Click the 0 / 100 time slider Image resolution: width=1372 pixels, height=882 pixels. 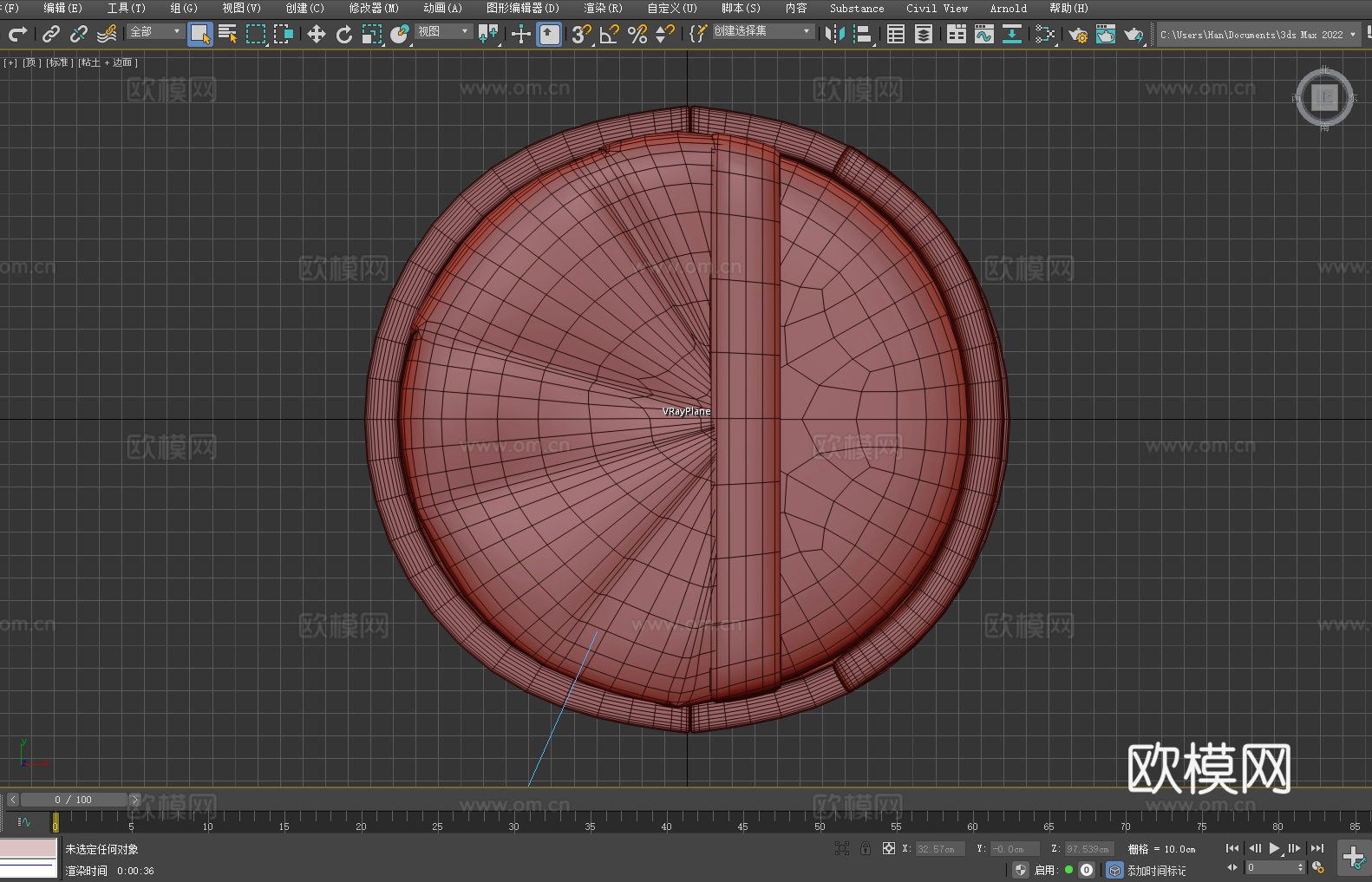[x=74, y=800]
